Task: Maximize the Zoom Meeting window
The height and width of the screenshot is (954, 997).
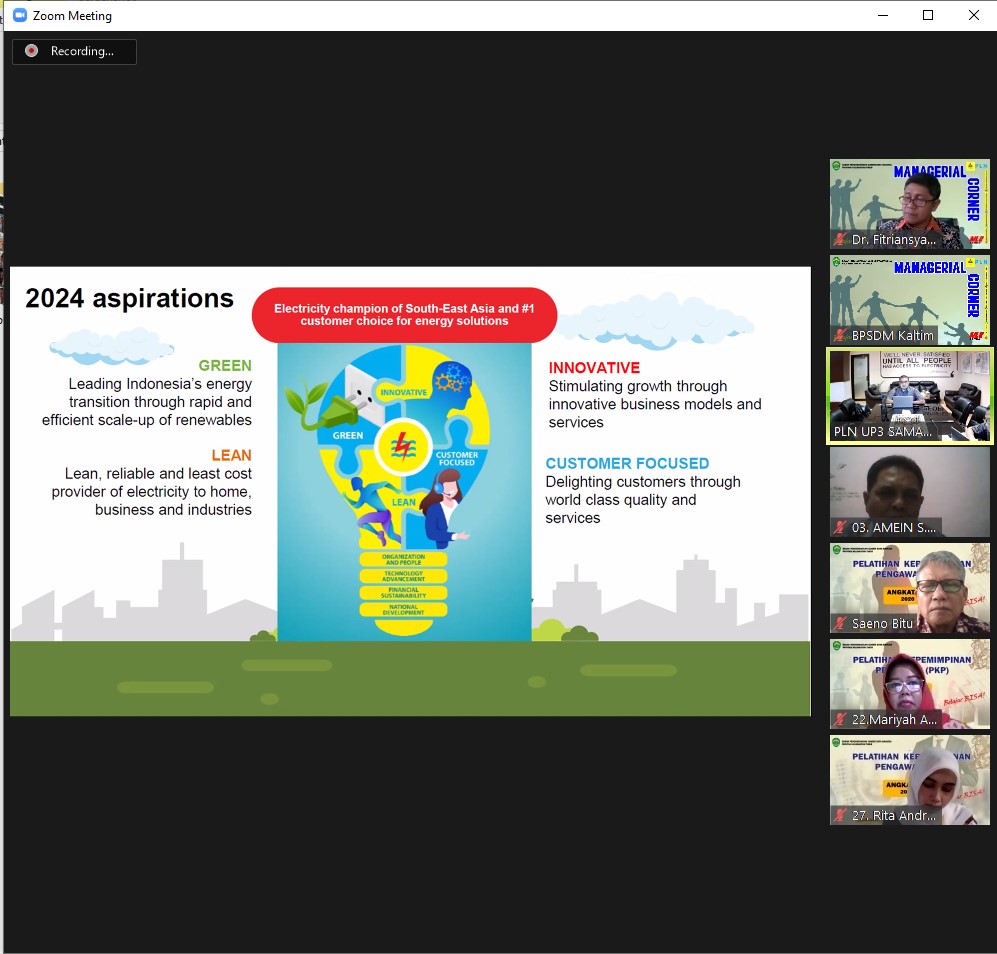Action: point(928,15)
